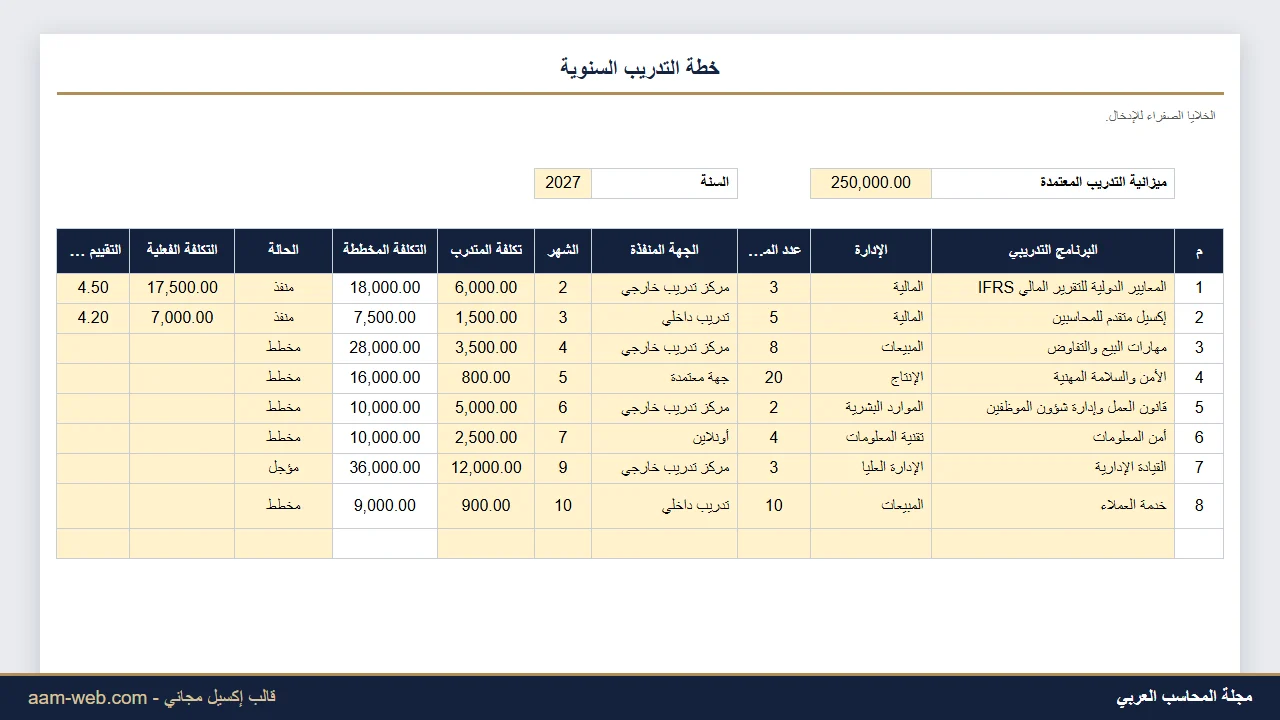1280x720 pixels.
Task: Select the خدمة العملاء program cell
Action: (x=1053, y=506)
